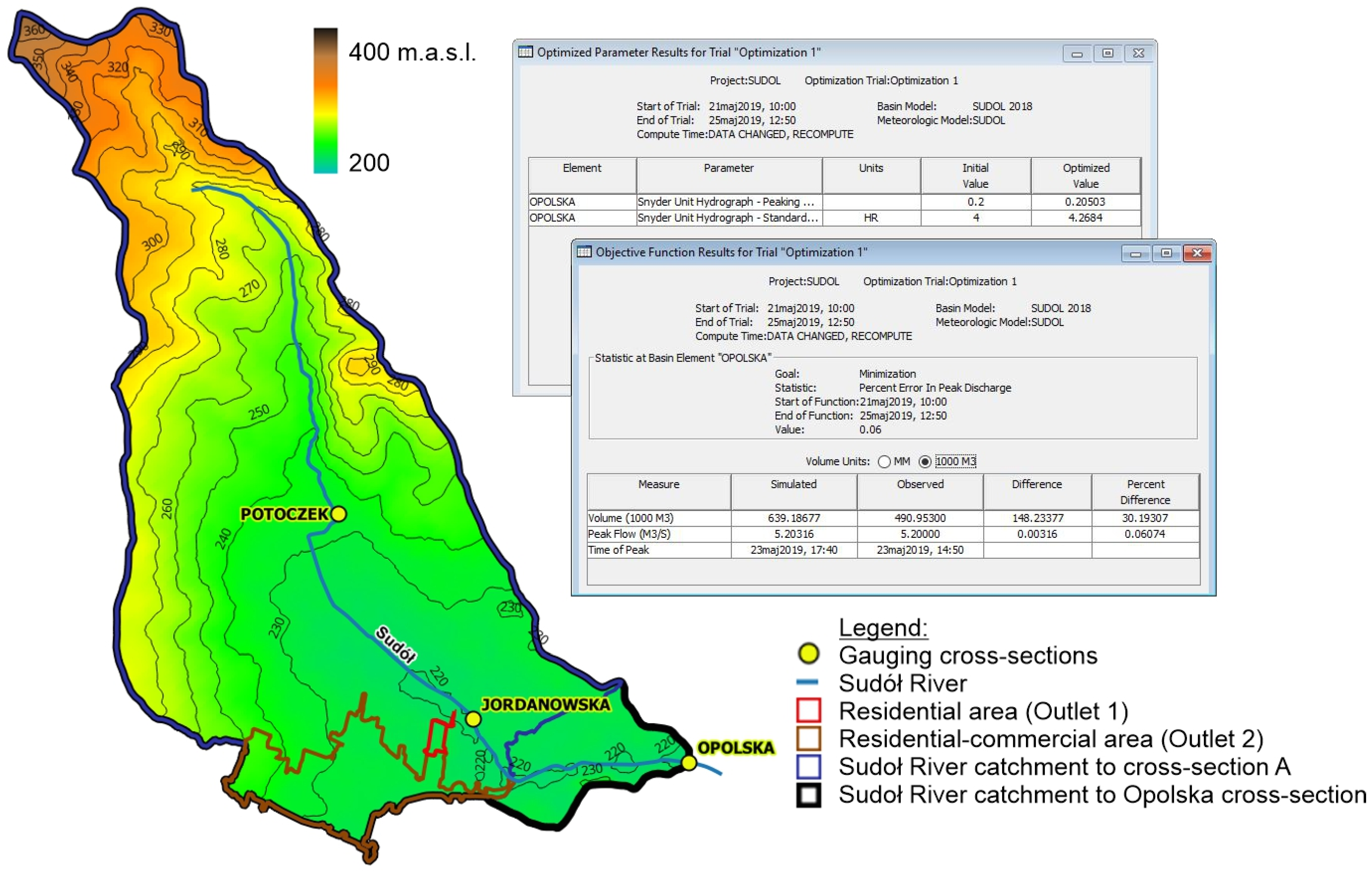
Task: Click the red Residential area legend swatch
Action: point(808,711)
